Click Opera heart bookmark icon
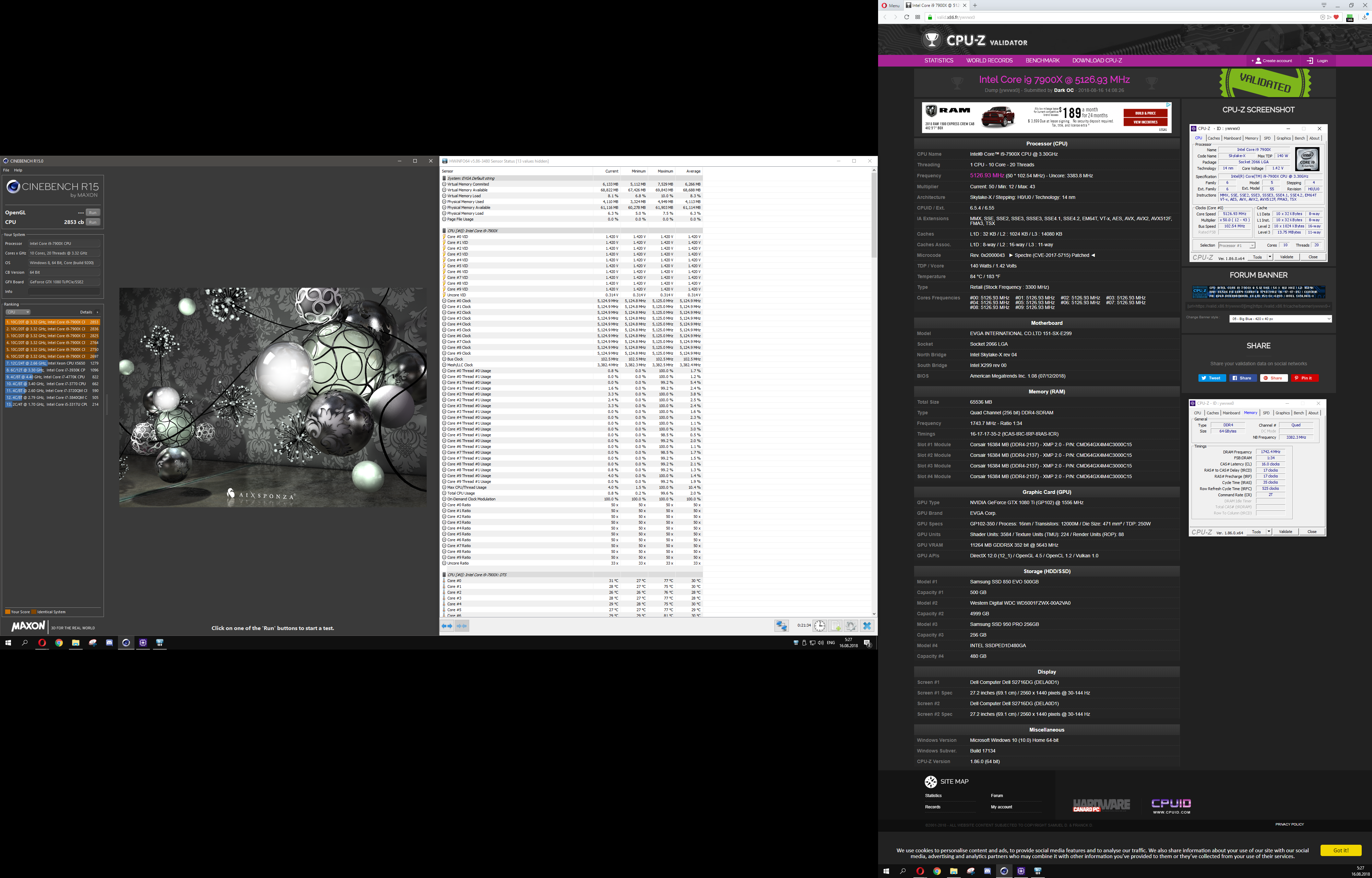The height and width of the screenshot is (878, 1372). pyautogui.click(x=1336, y=17)
